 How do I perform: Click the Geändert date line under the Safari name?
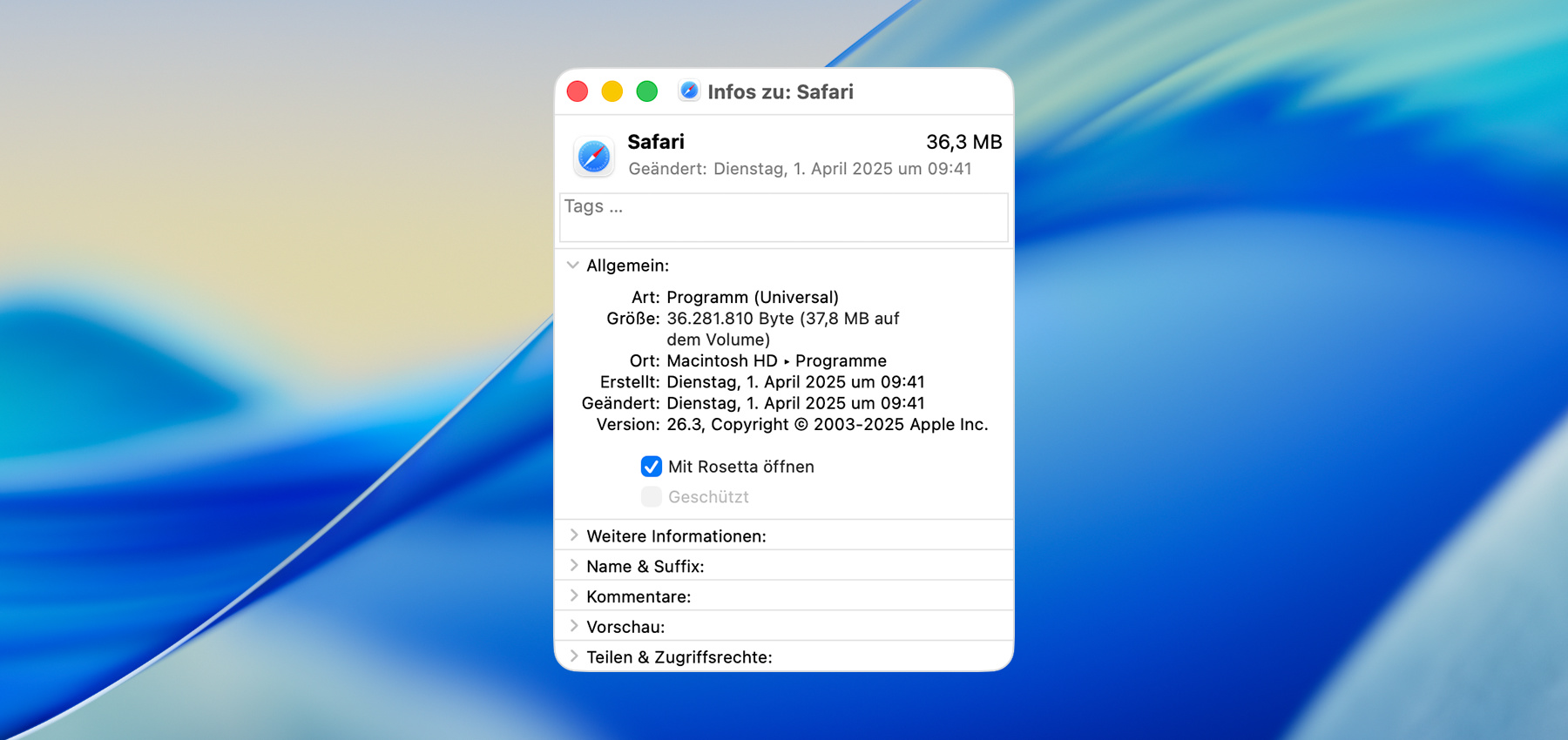(800, 169)
